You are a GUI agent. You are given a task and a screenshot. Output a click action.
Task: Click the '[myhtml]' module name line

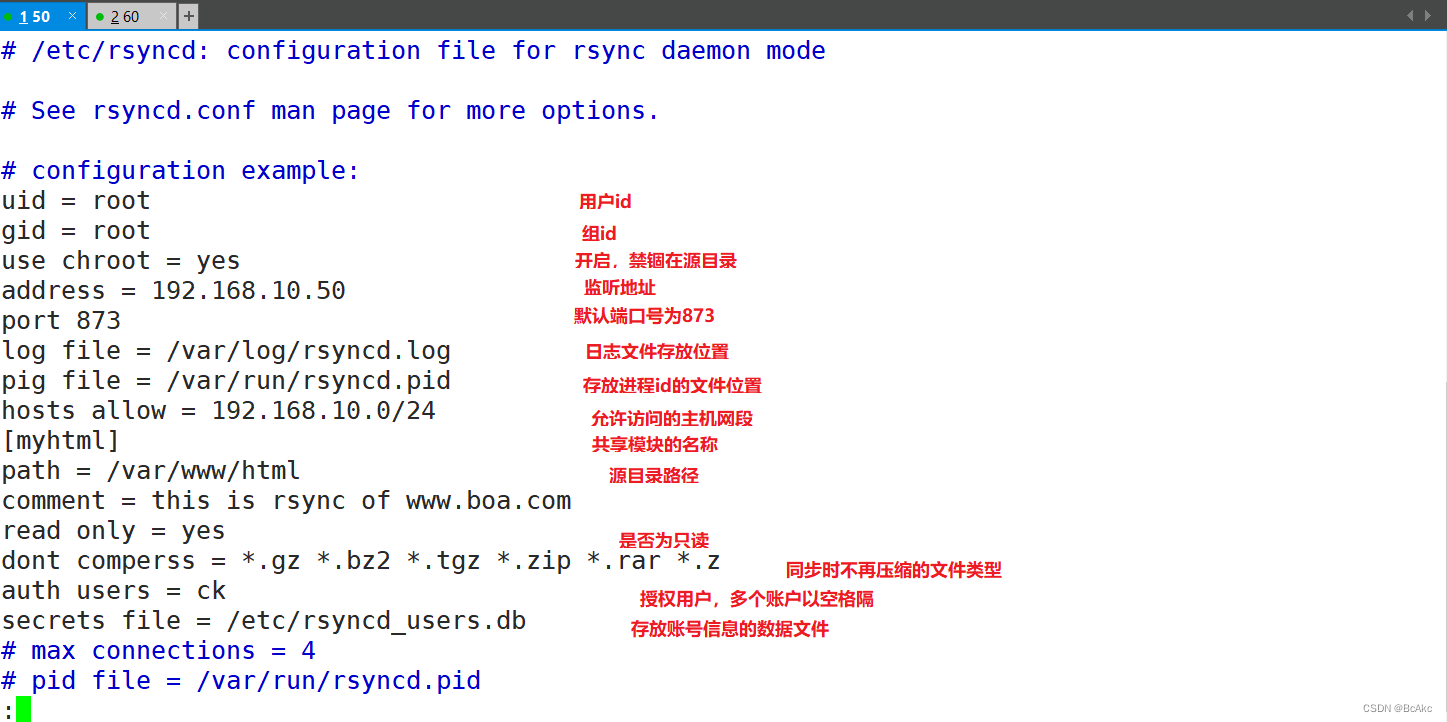click(61, 441)
